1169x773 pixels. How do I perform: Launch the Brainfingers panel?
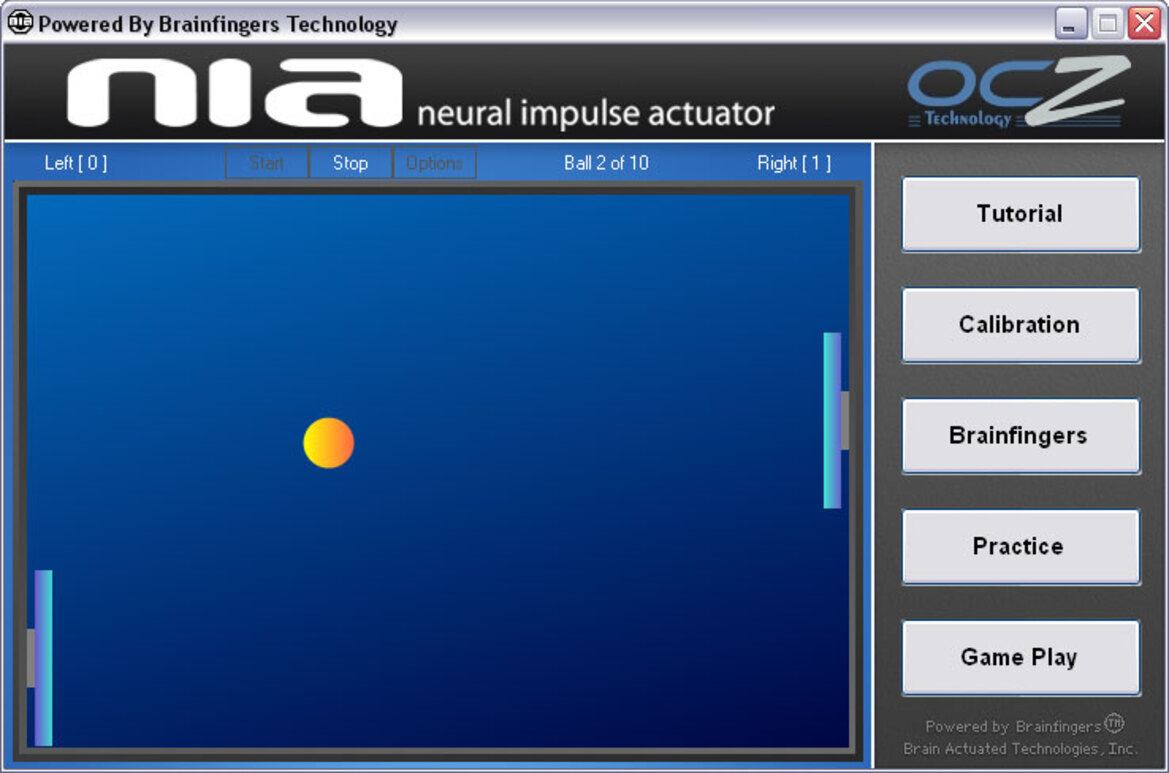point(1020,435)
